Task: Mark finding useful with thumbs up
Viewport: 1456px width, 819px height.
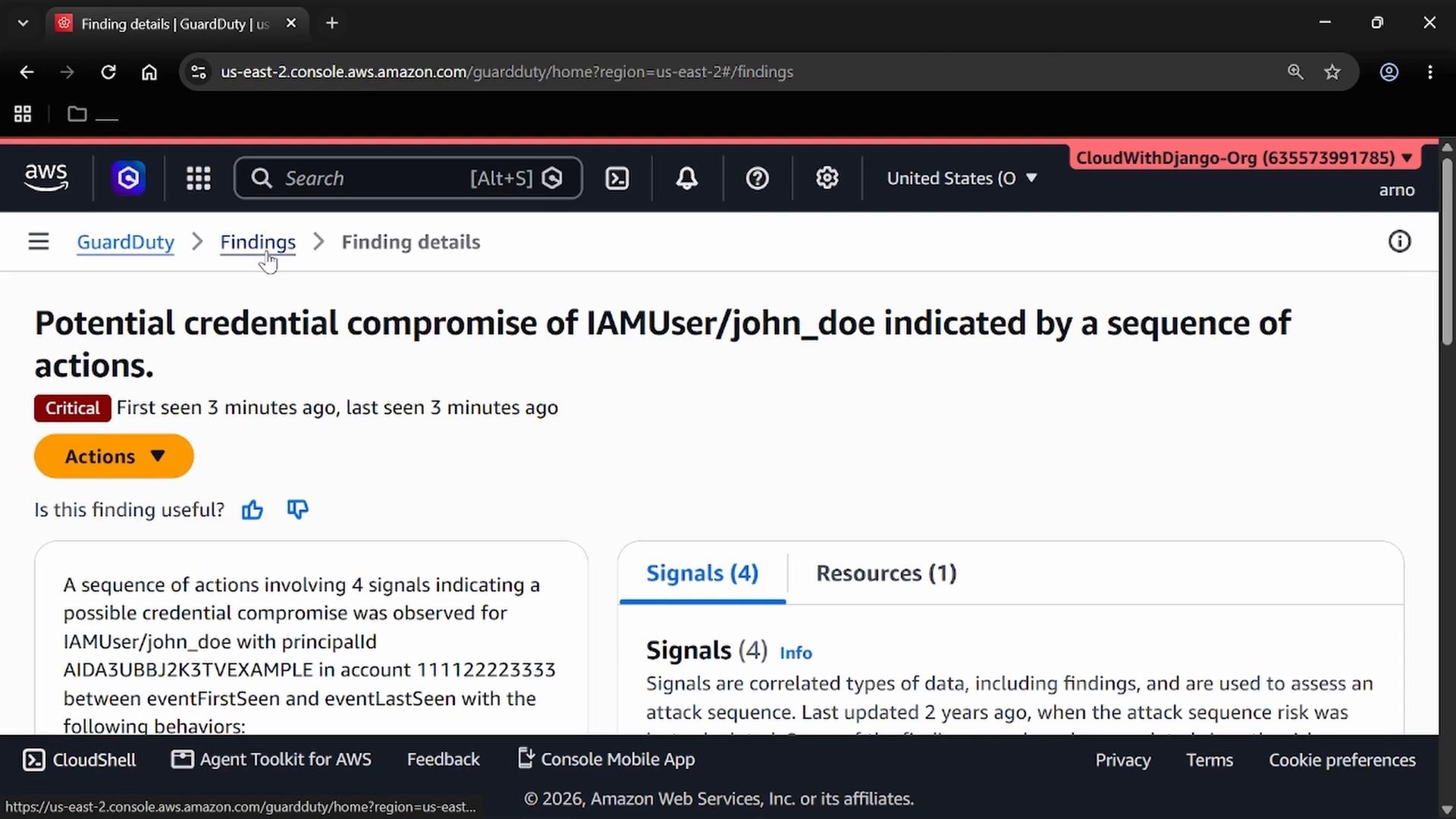Action: click(x=253, y=510)
